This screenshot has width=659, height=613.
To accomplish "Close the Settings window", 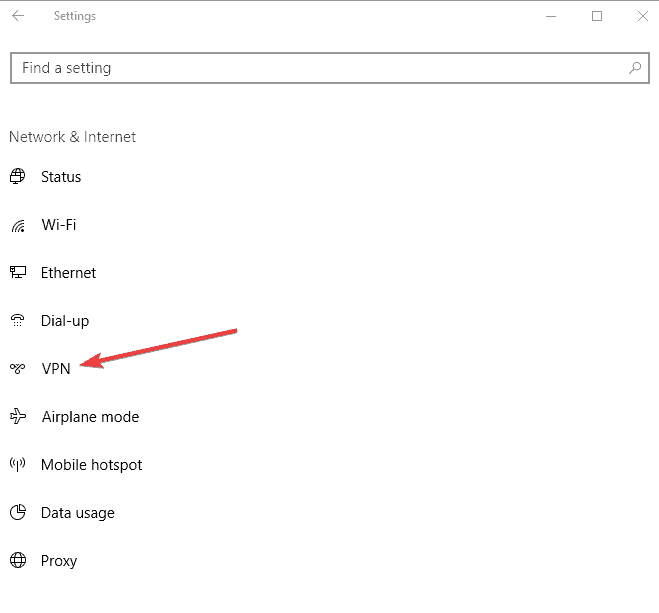I will (643, 16).
